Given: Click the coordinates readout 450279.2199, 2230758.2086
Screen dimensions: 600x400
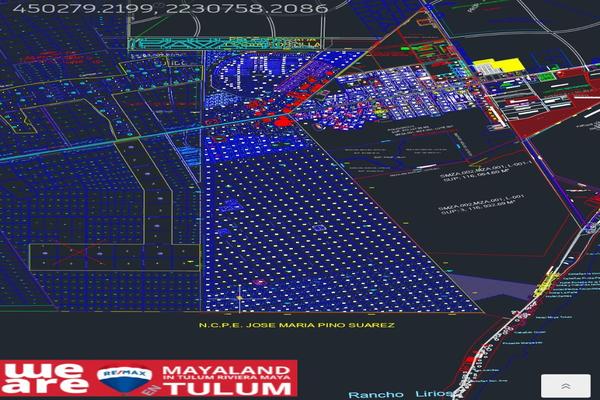Looking at the screenshot, I should (x=171, y=8).
